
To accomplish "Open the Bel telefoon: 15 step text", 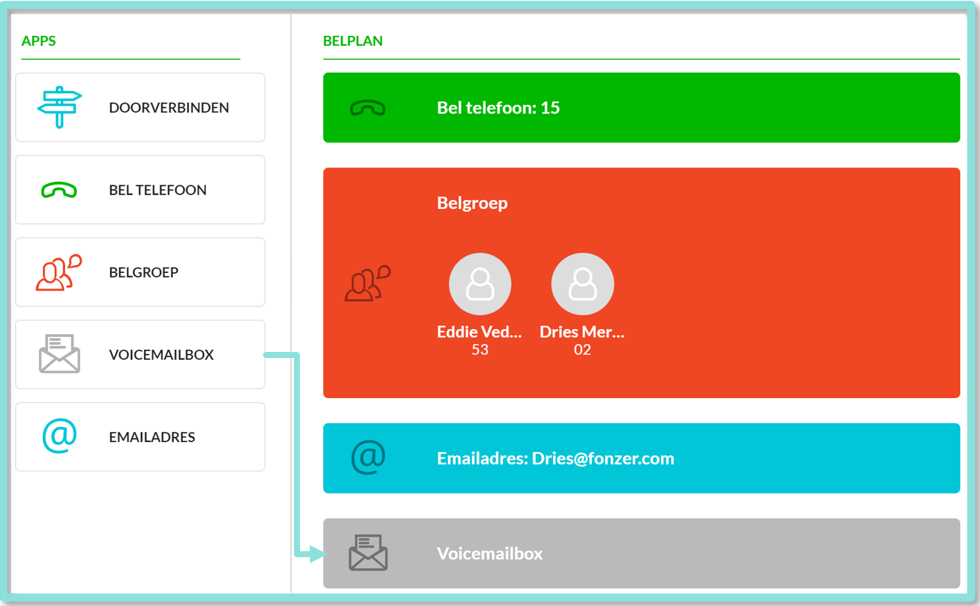I will tap(498, 108).
